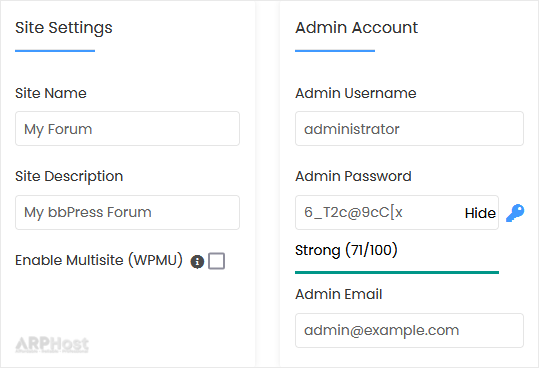This screenshot has height=368, width=539.
Task: Click the Site Description label
Action: (x=69, y=176)
